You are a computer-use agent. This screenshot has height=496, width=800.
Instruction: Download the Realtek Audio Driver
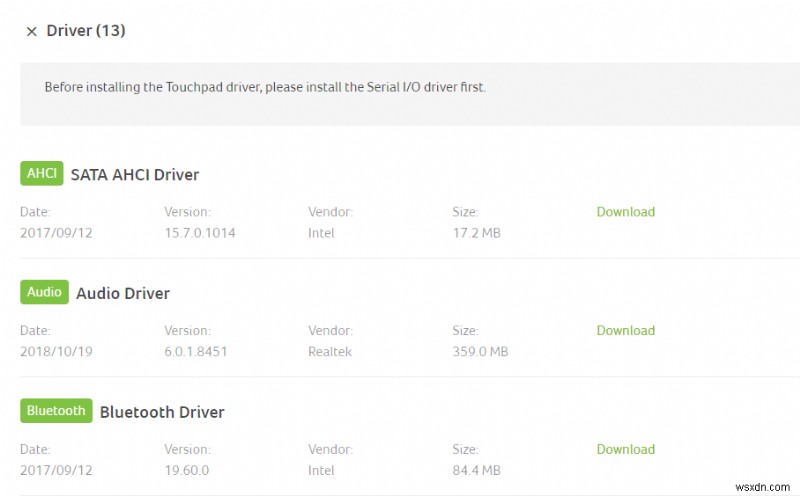pos(625,331)
